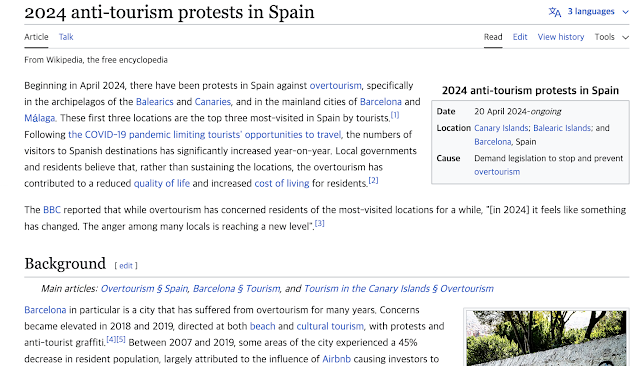Select the Edit tab
The width and height of the screenshot is (639, 366).
click(x=520, y=37)
